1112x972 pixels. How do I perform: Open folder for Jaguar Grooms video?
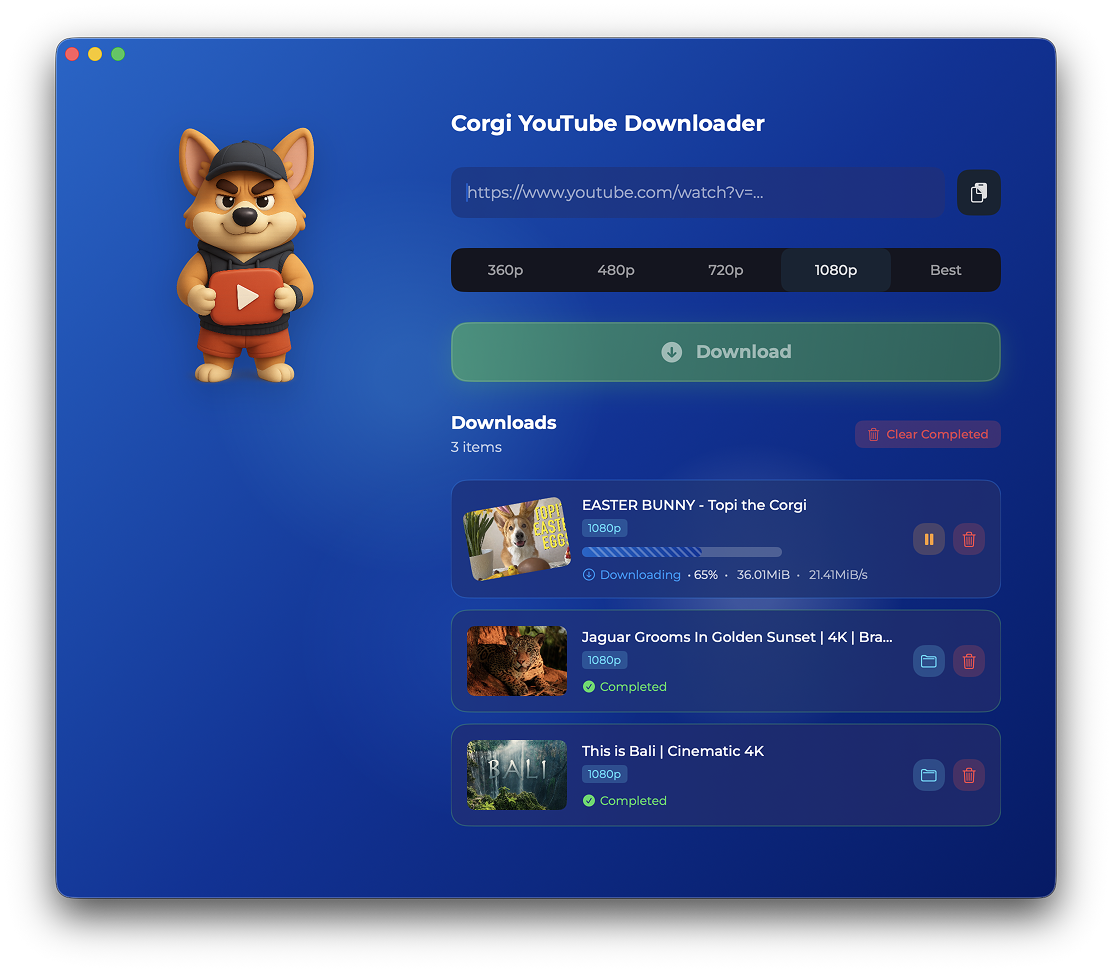point(928,661)
